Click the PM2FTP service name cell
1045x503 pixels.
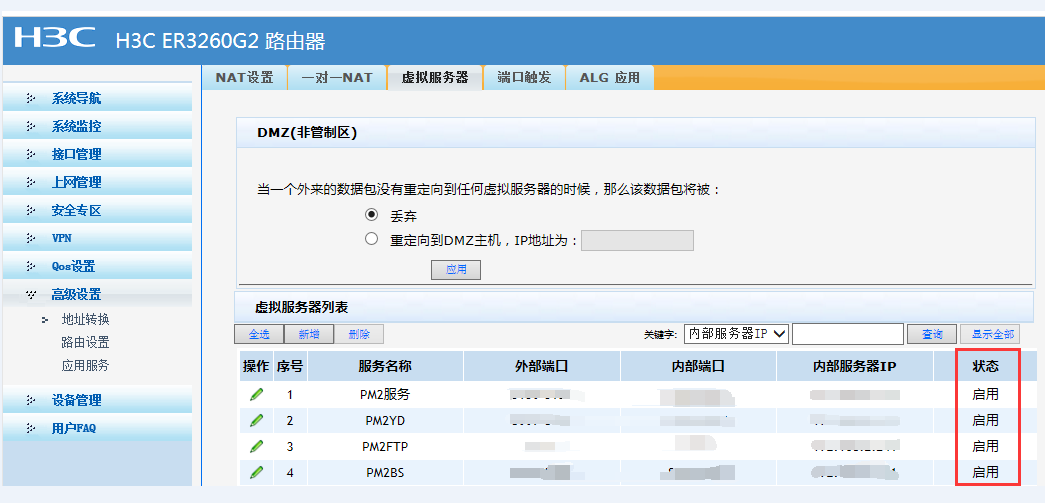pos(385,446)
